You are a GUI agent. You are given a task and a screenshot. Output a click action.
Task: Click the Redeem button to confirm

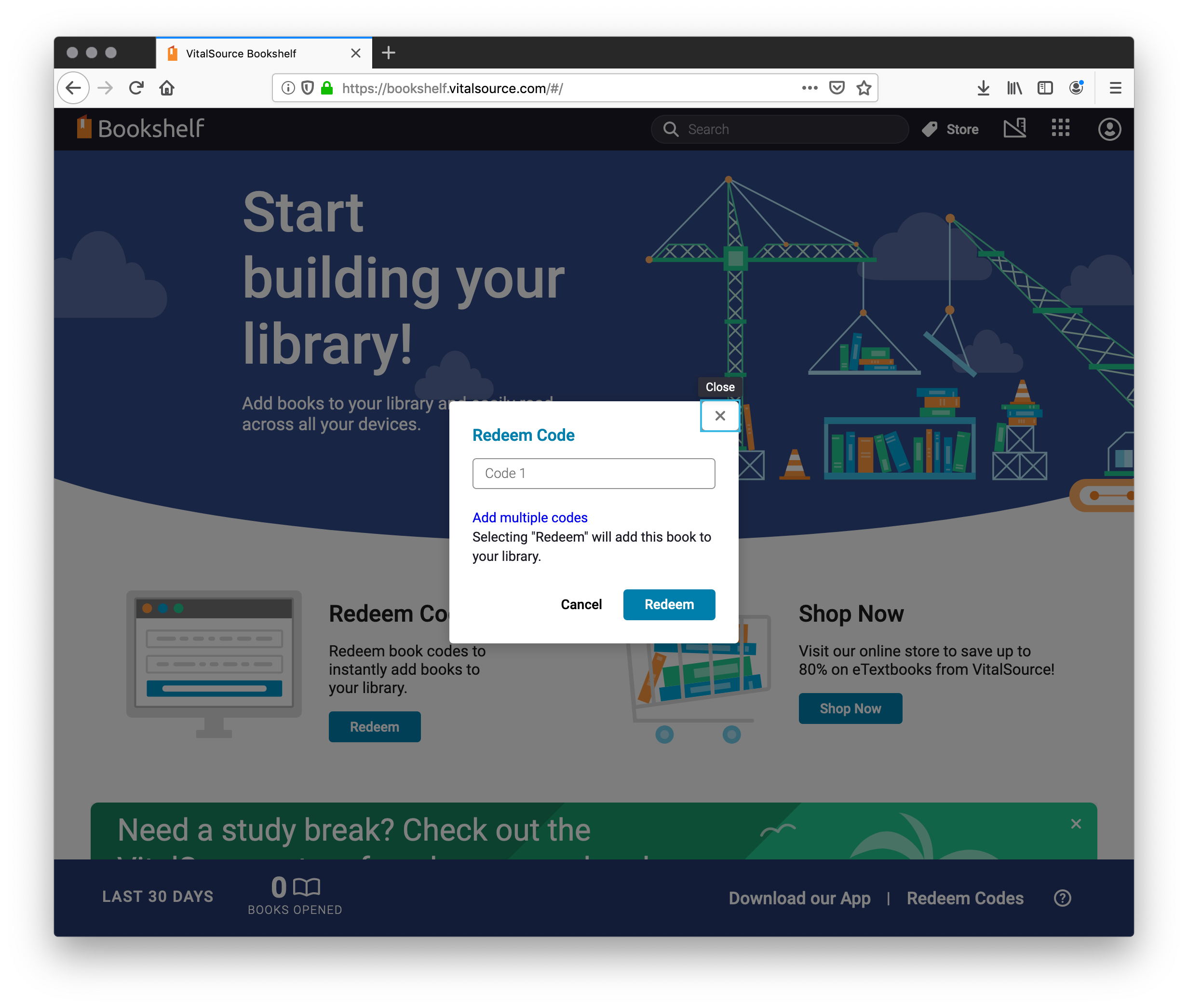tap(669, 604)
